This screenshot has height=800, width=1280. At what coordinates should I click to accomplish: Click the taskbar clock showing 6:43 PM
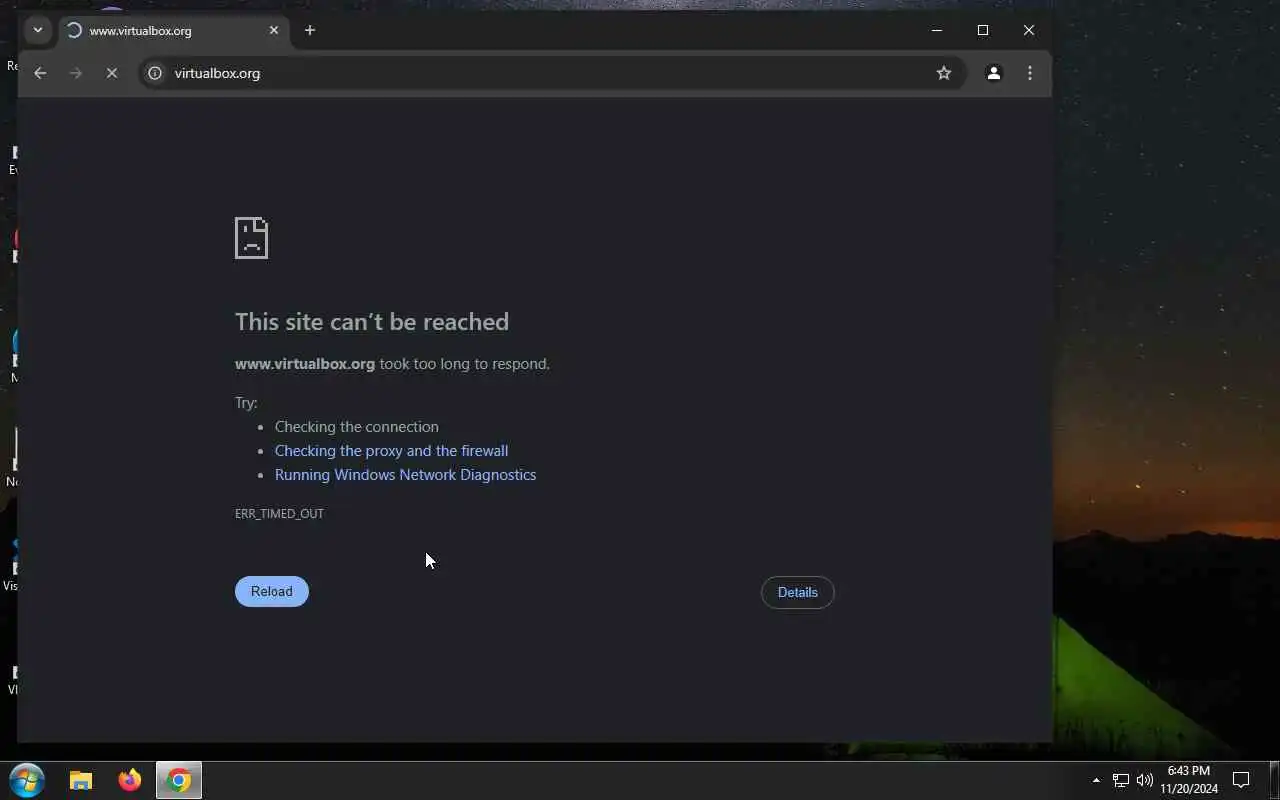(x=1189, y=780)
